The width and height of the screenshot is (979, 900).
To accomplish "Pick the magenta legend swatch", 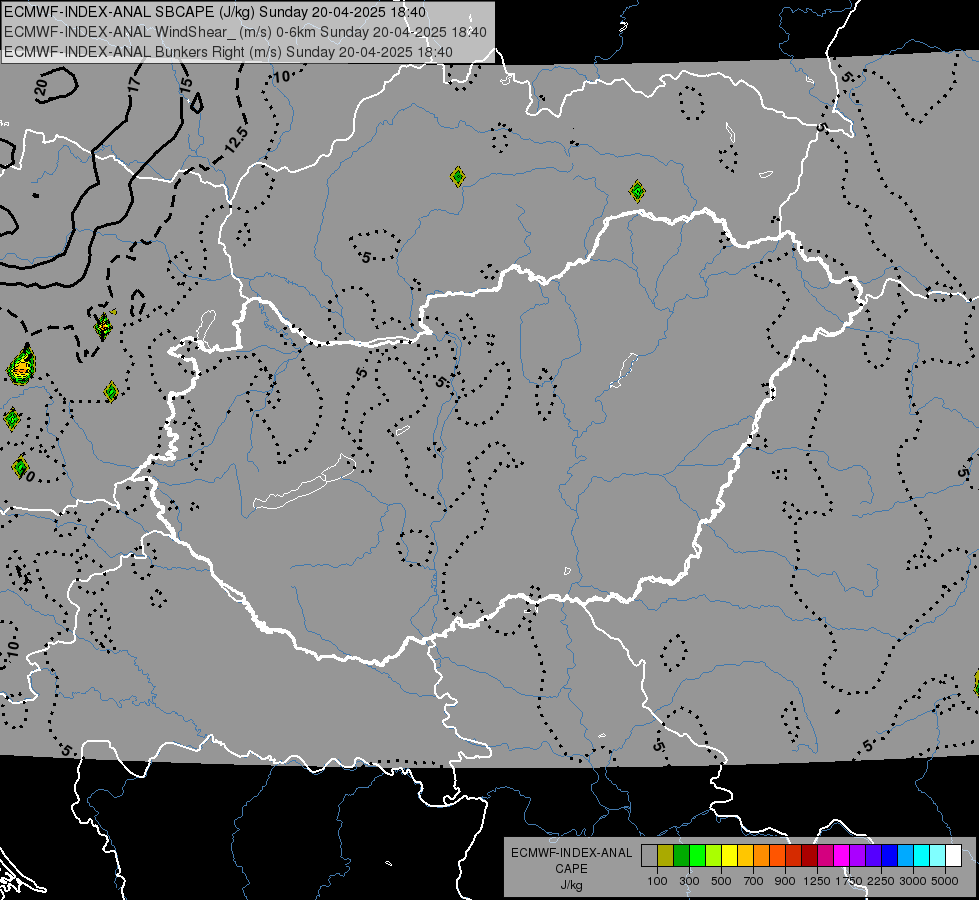I will pos(842,855).
